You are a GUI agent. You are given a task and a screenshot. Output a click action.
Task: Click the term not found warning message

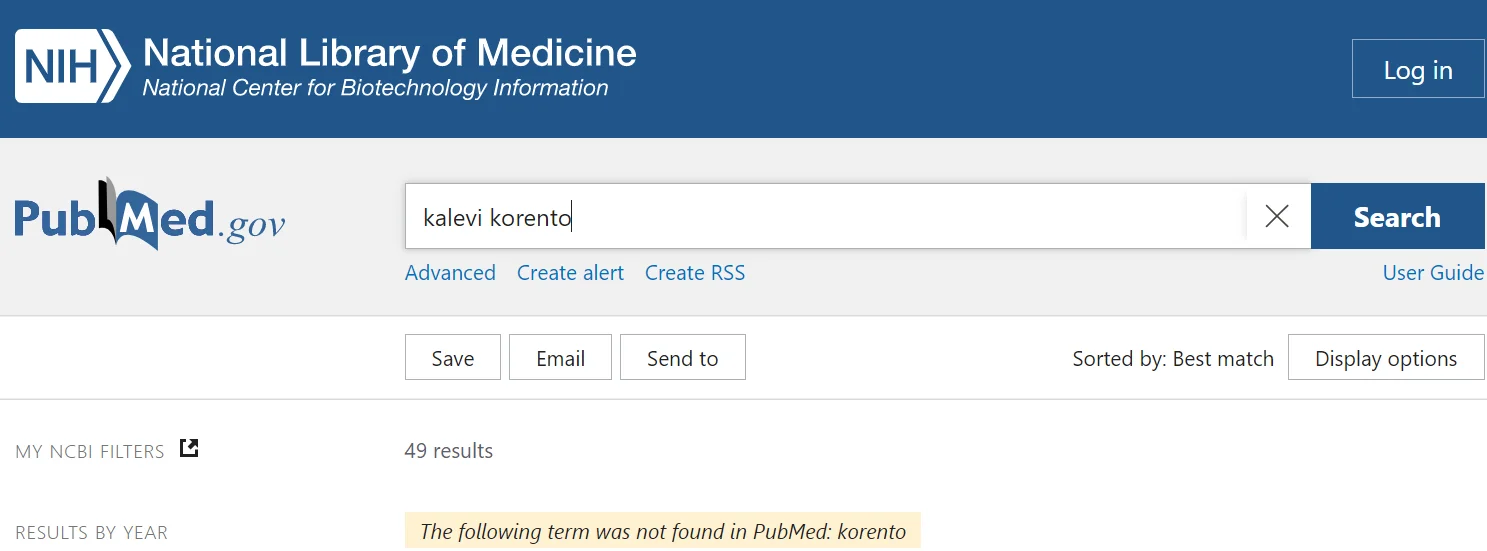point(662,531)
